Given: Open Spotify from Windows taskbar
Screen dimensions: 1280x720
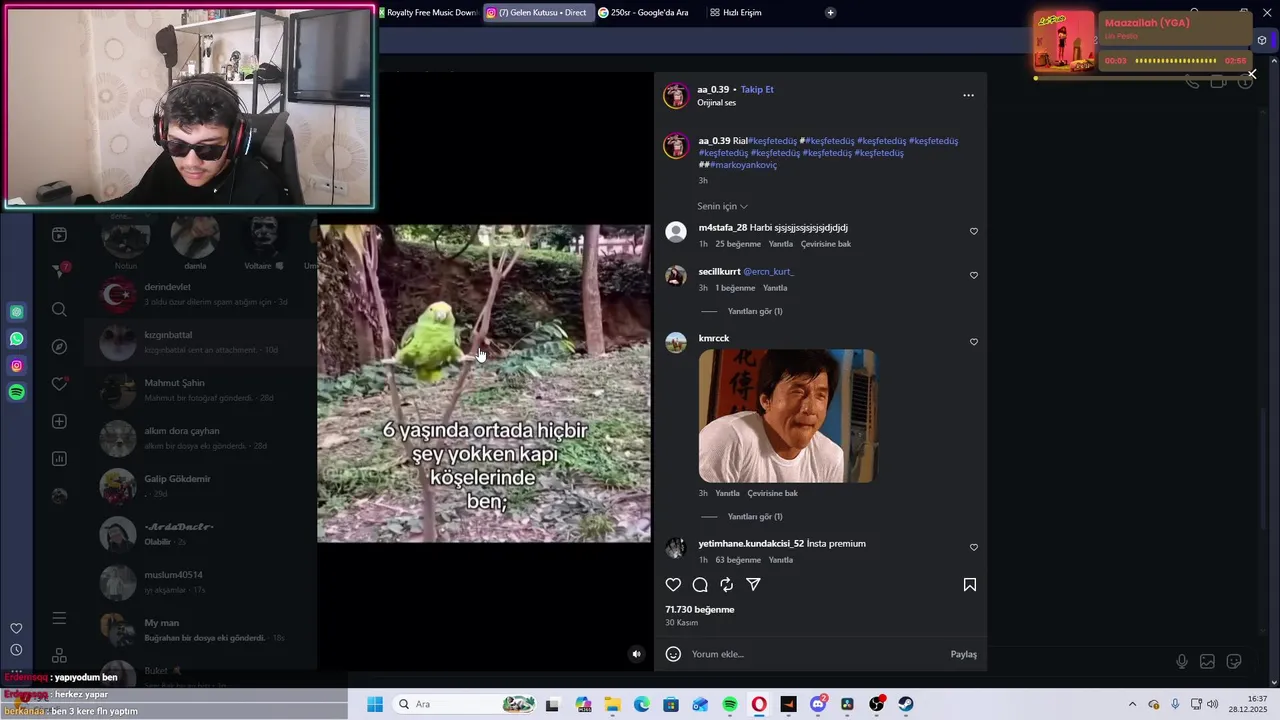Looking at the screenshot, I should tap(730, 704).
